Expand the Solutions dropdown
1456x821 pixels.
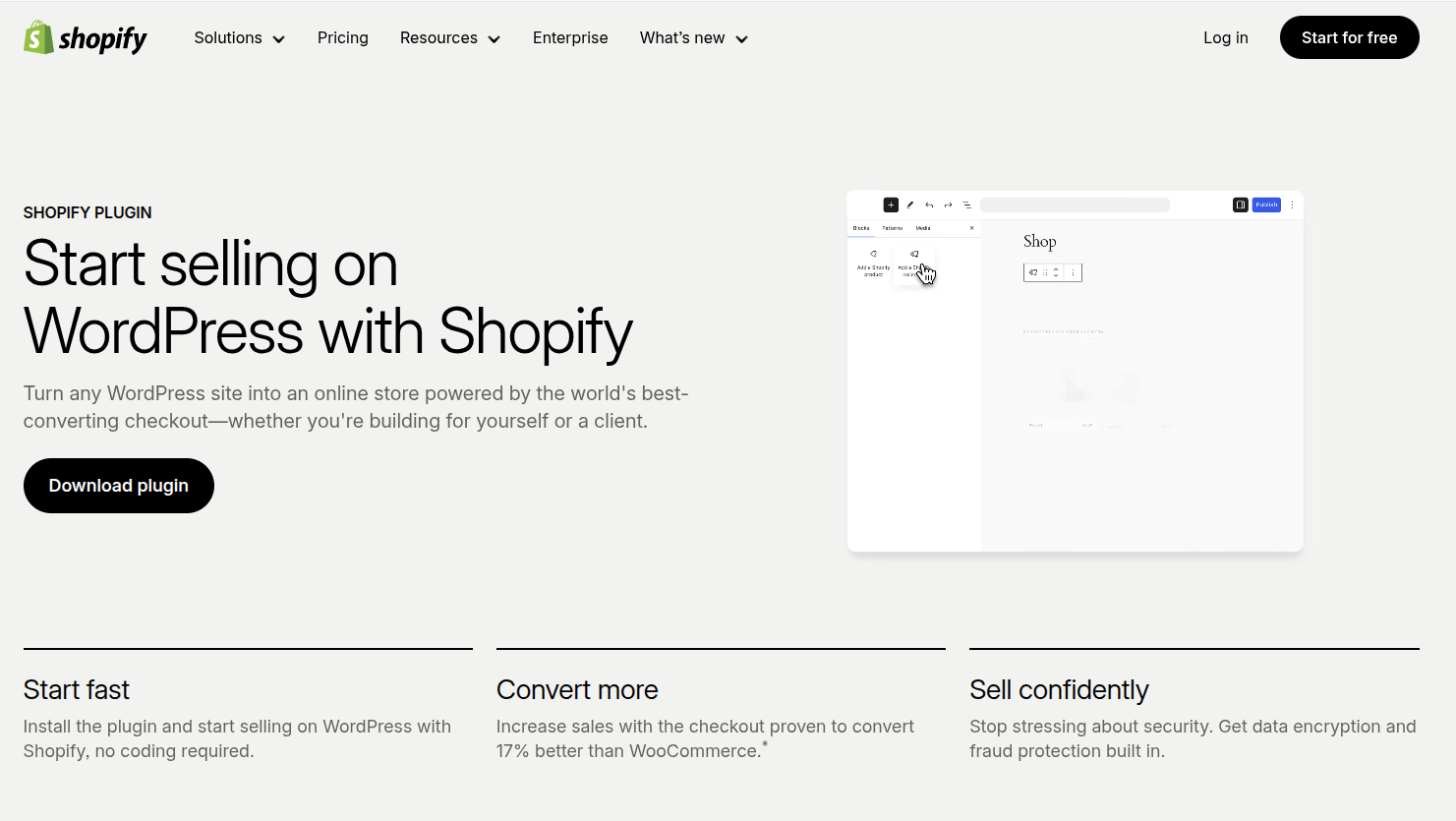[x=239, y=38]
